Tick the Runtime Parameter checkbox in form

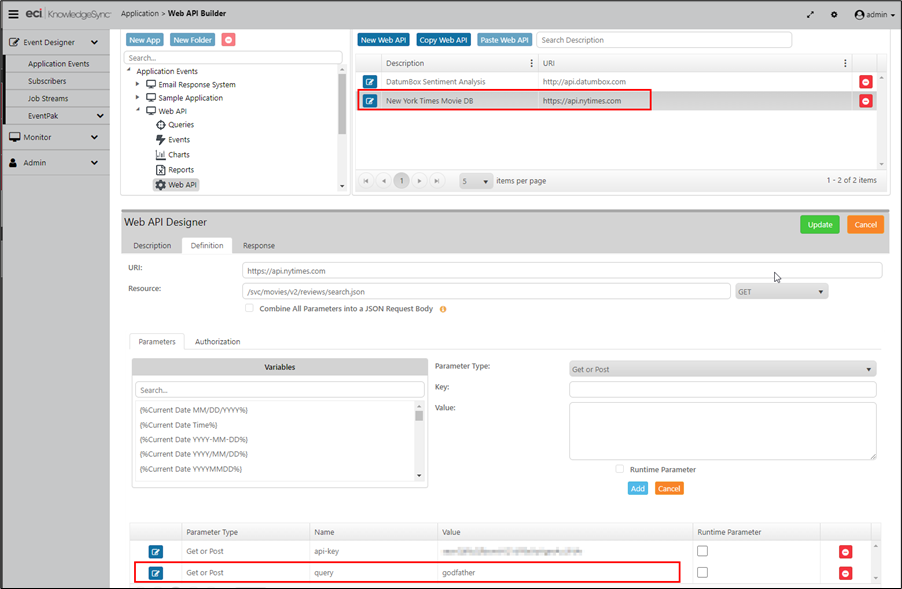pyautogui.click(x=620, y=469)
